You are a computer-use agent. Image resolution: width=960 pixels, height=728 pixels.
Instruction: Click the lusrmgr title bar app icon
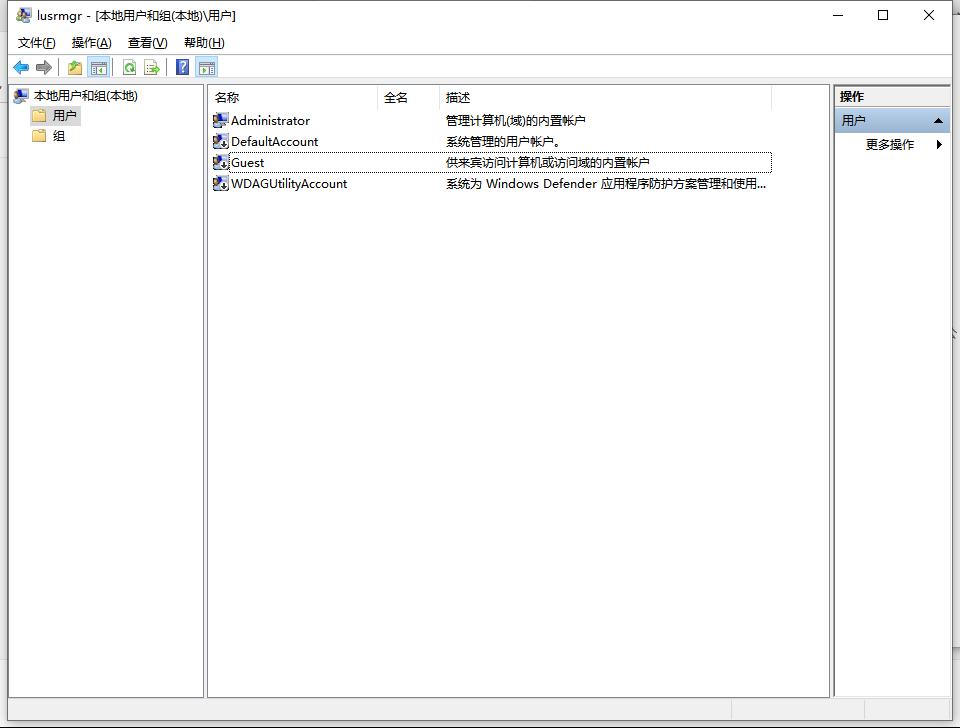[23, 15]
